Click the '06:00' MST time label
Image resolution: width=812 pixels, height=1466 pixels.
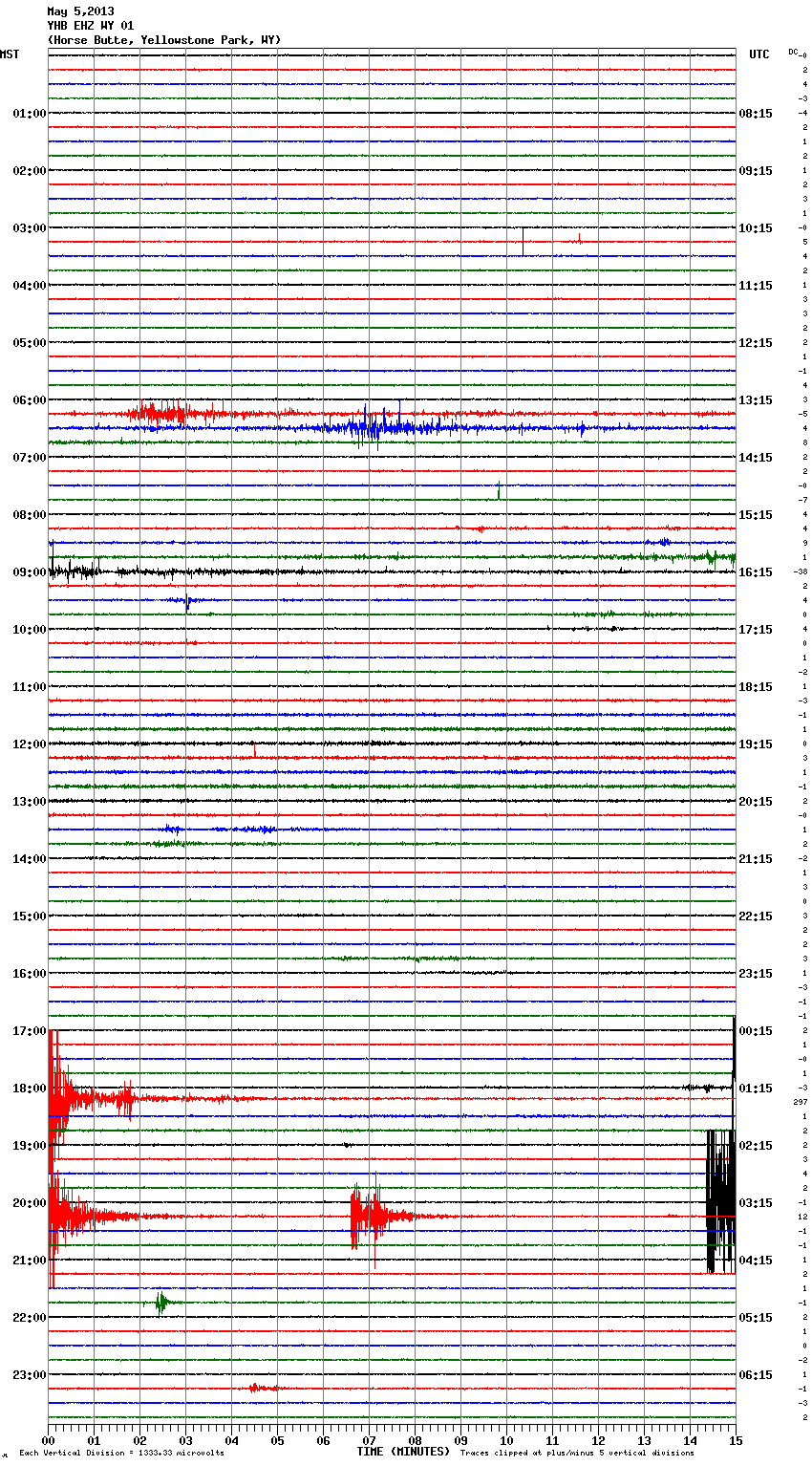(x=30, y=400)
